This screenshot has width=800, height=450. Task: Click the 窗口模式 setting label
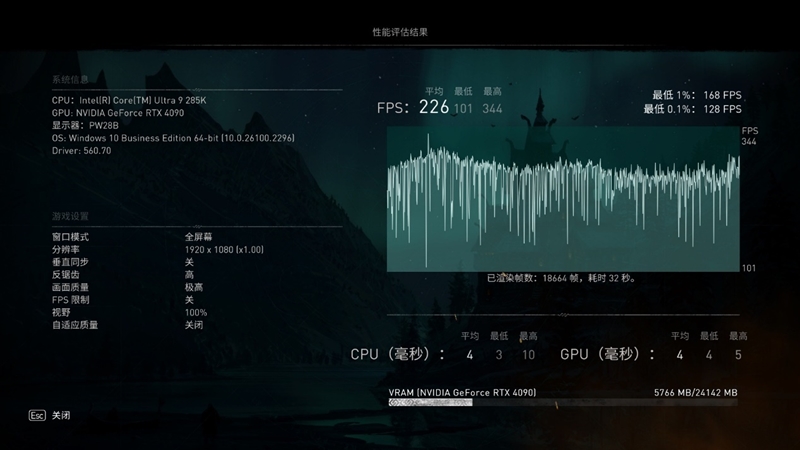pyautogui.click(x=70, y=237)
